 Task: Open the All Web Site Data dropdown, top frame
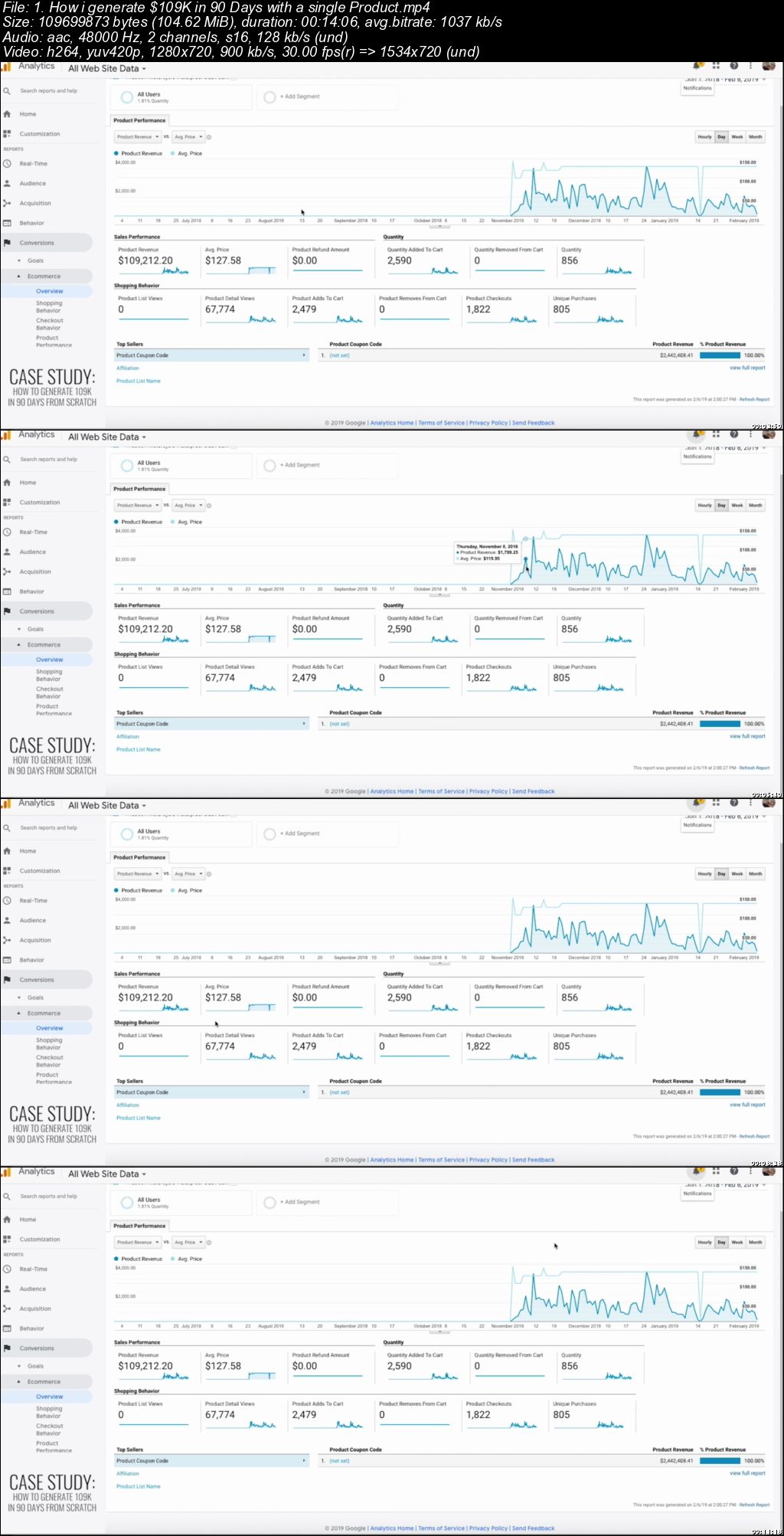[x=107, y=69]
